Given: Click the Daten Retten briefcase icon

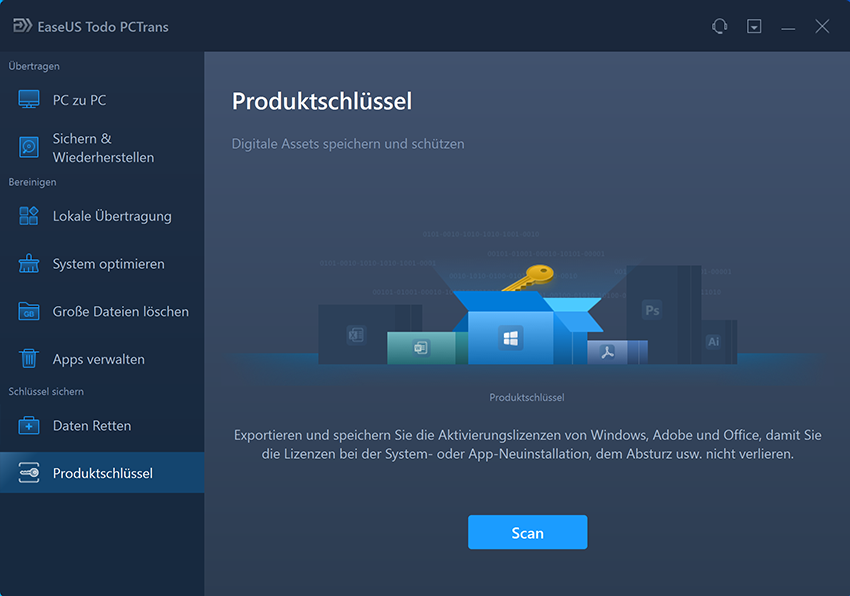Looking at the screenshot, I should 29,426.
